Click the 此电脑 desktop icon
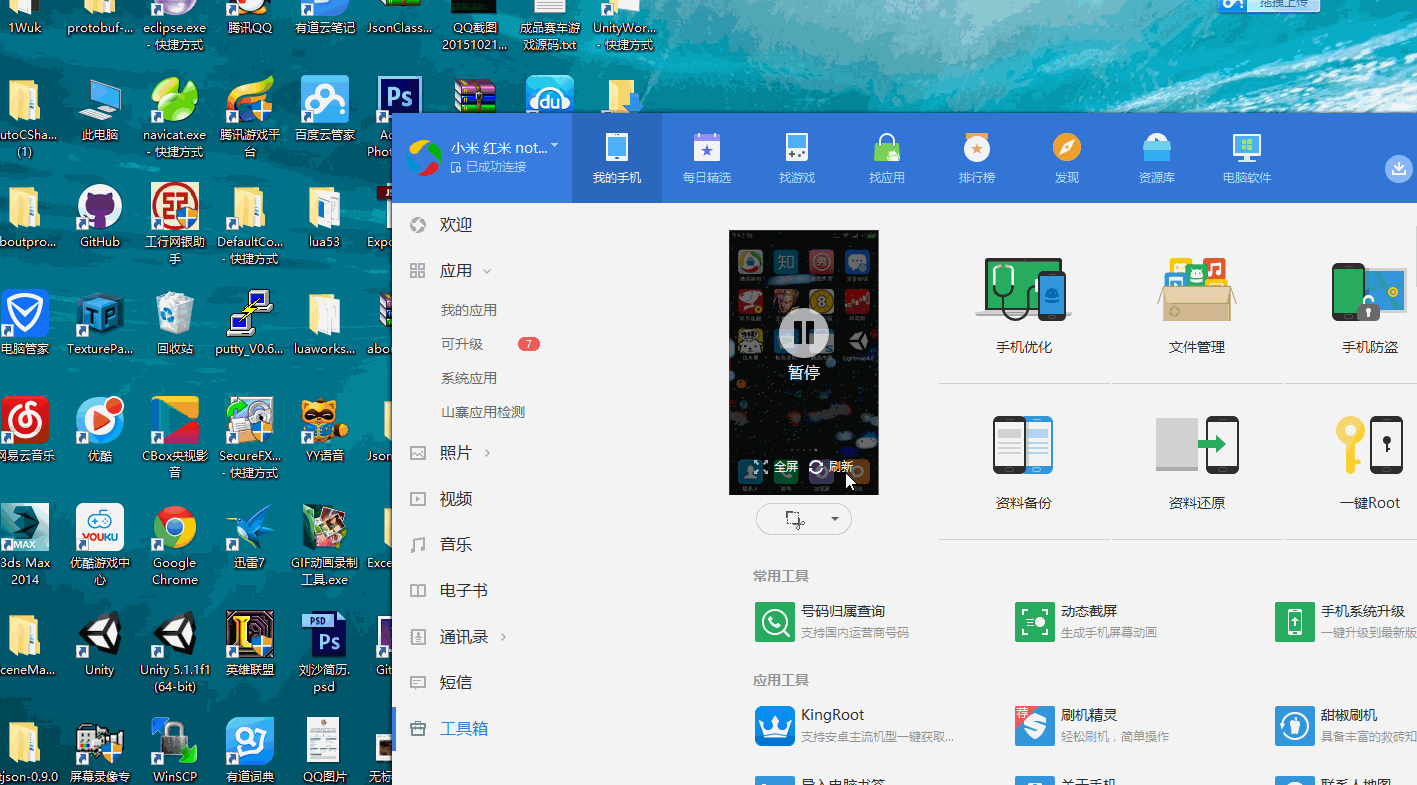The image size is (1417, 785). [100, 109]
